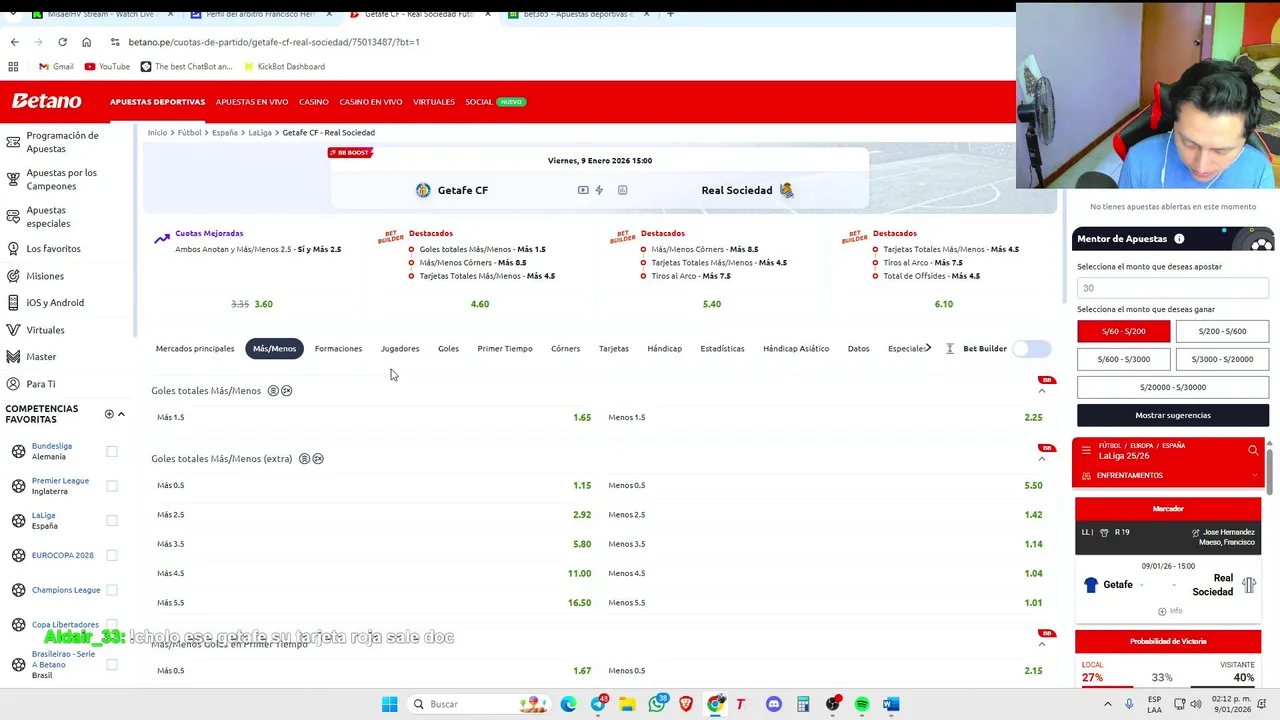The image size is (1280, 720).
Task: Check the EUROCOPA 2028 checkbox
Action: 112,555
